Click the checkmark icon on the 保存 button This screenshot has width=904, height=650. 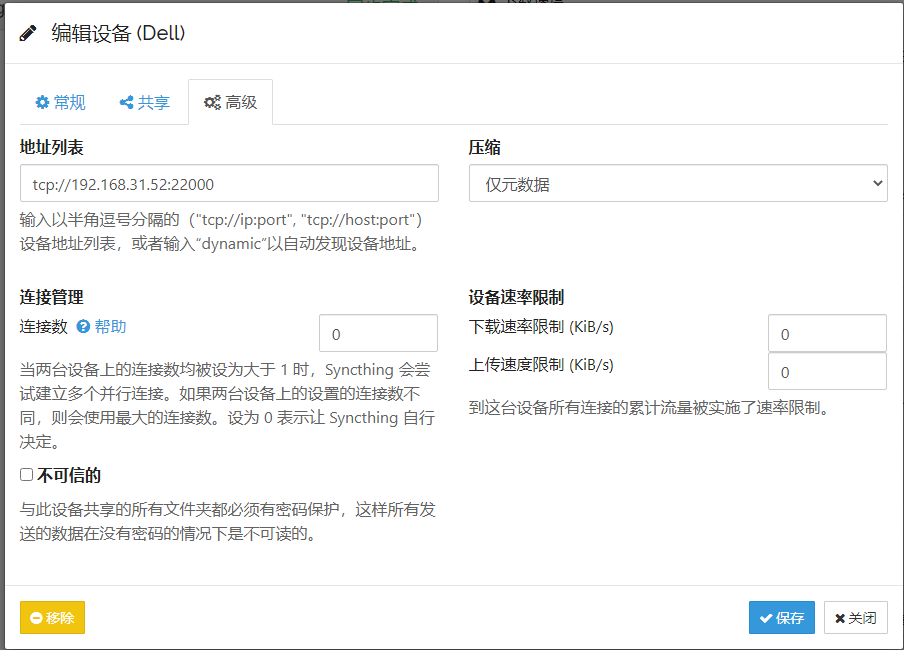(765, 618)
